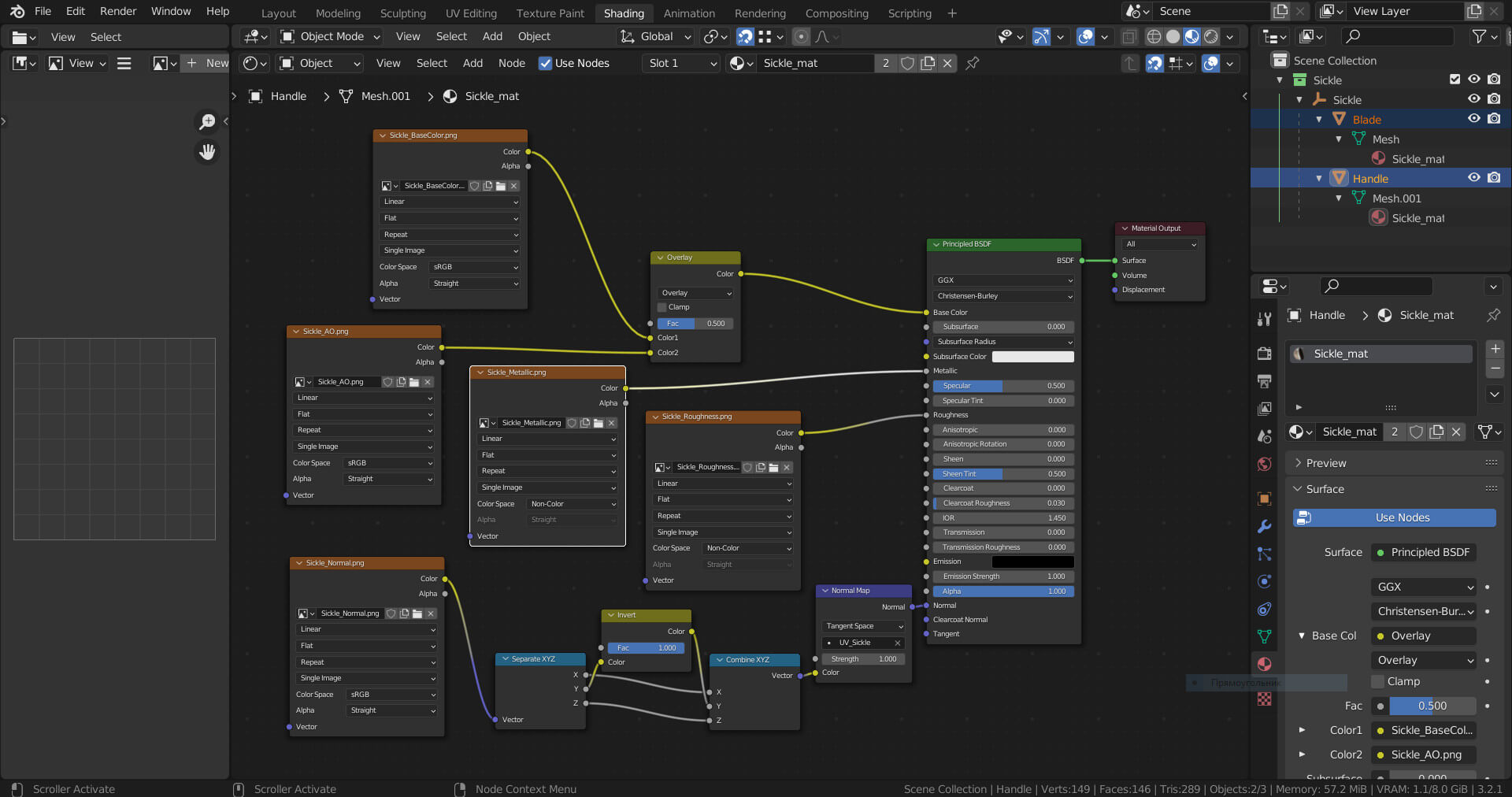
Task: Toggle the Use Nodes checkbox
Action: pos(545,63)
